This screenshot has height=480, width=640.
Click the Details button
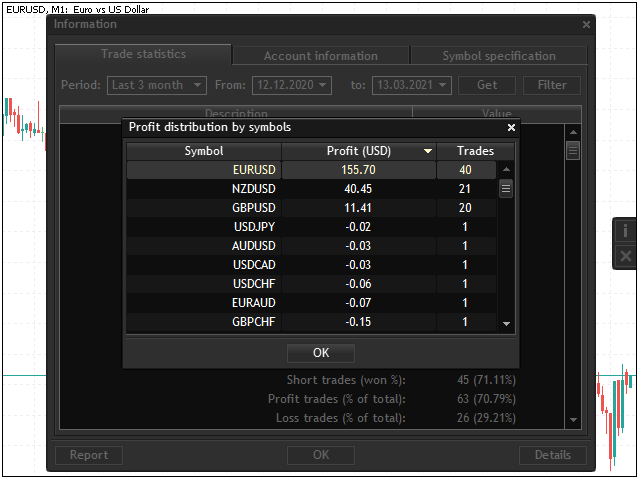tap(553, 455)
